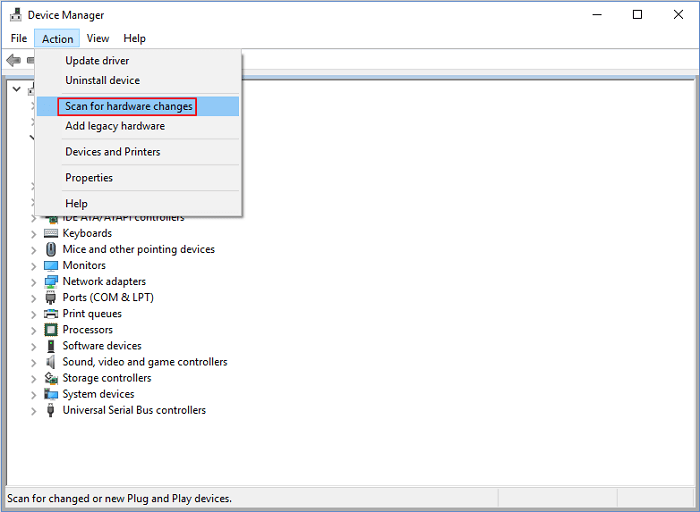Click the Processors category icon
The image size is (700, 512).
(x=51, y=329)
